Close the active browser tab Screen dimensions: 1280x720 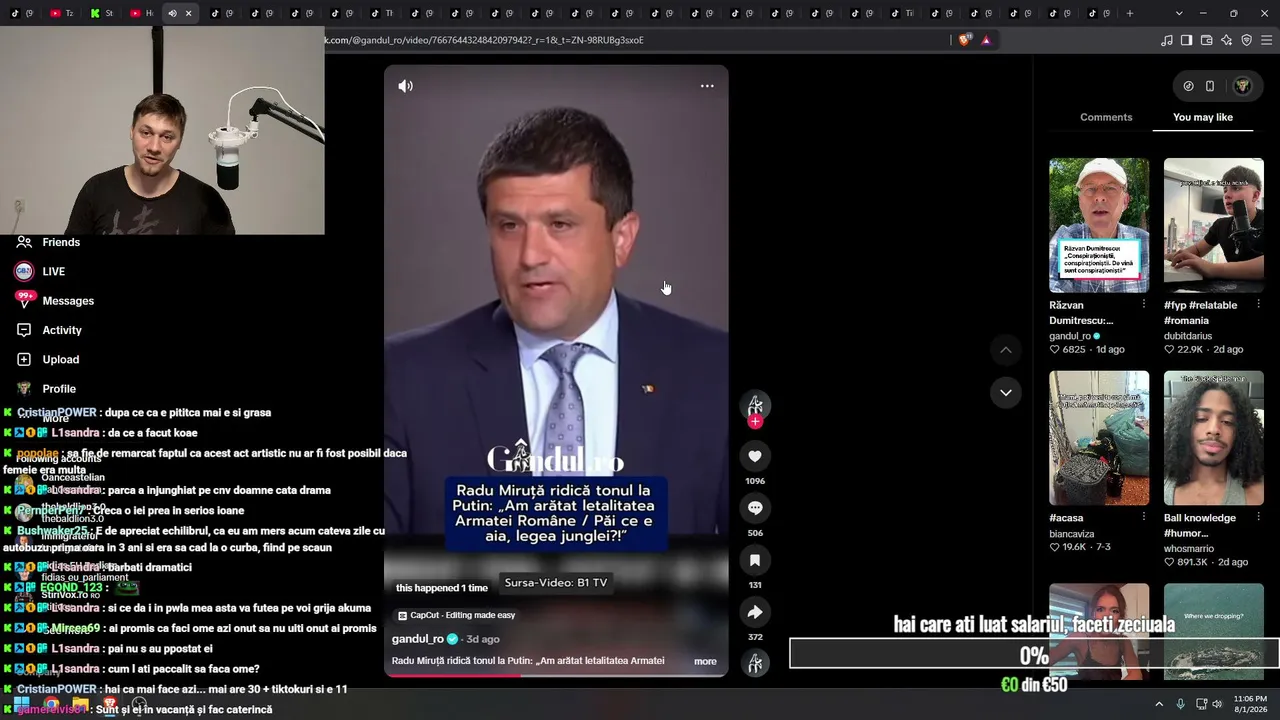click(x=188, y=13)
